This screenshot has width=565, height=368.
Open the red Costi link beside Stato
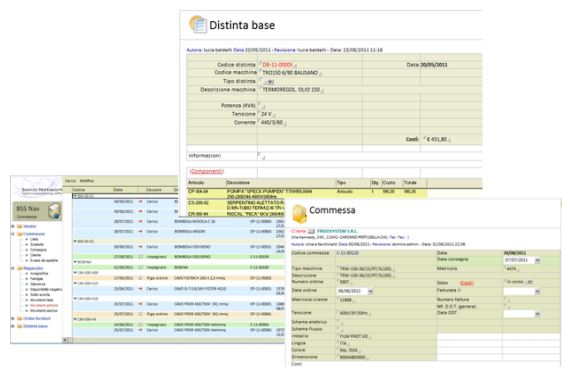[467, 283]
